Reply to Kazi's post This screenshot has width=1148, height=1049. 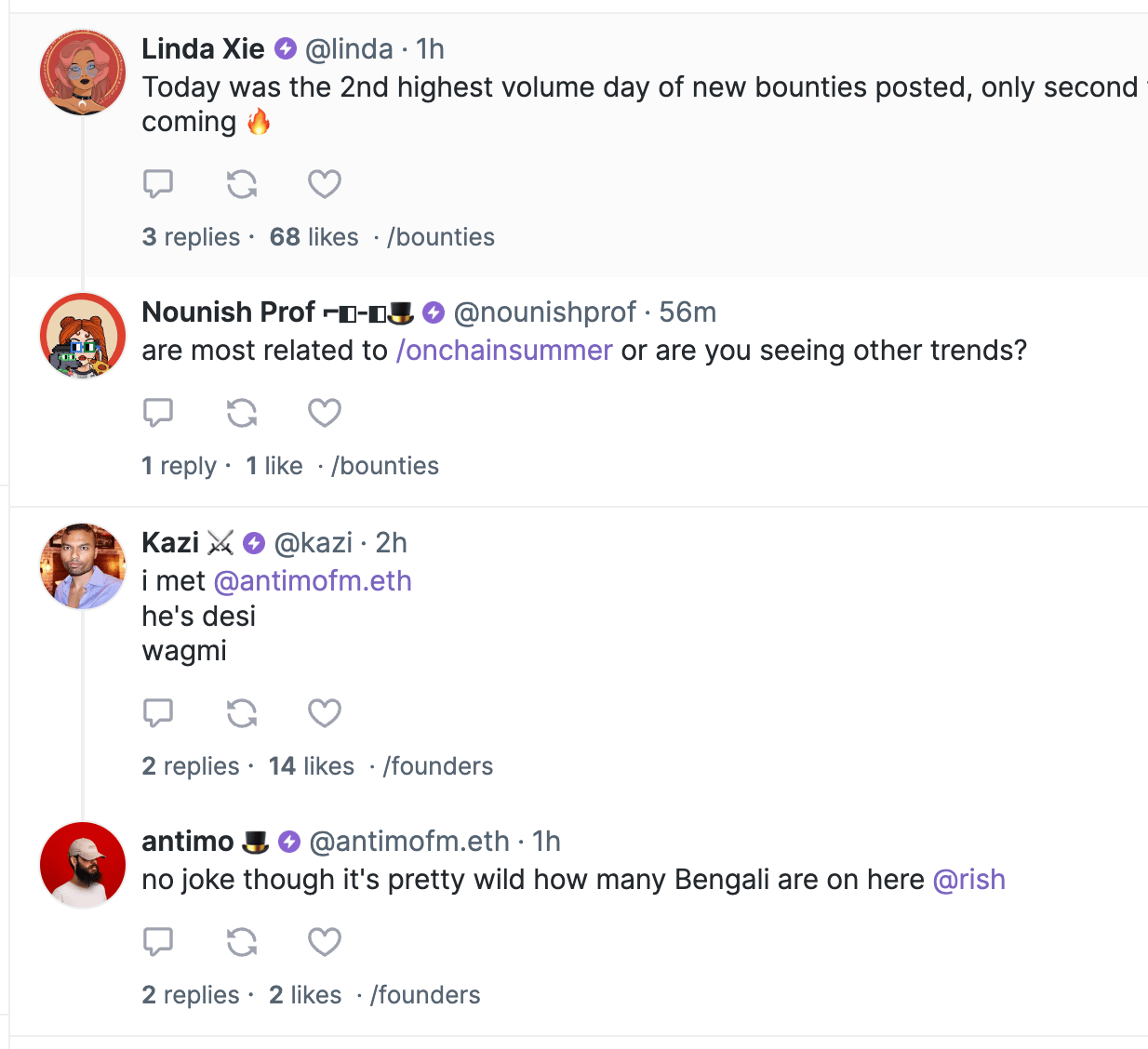pyautogui.click(x=158, y=713)
